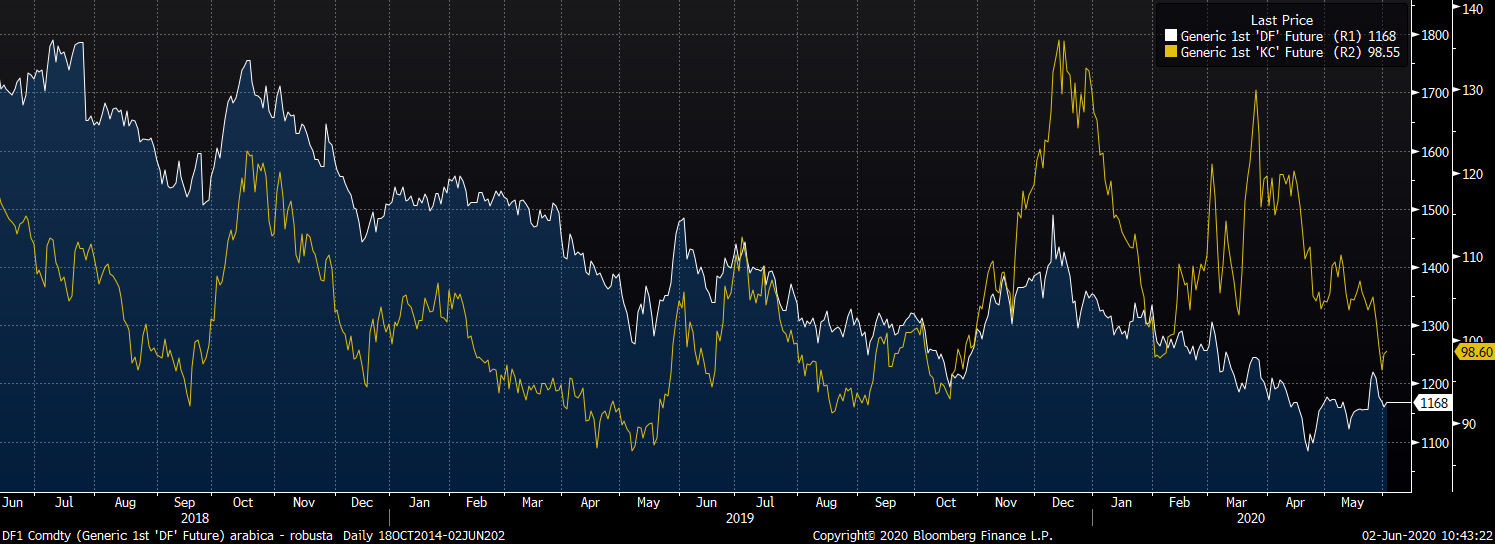Select the Generic 1st 'DF' Future legend entry
1495x544 pixels.
point(1282,36)
